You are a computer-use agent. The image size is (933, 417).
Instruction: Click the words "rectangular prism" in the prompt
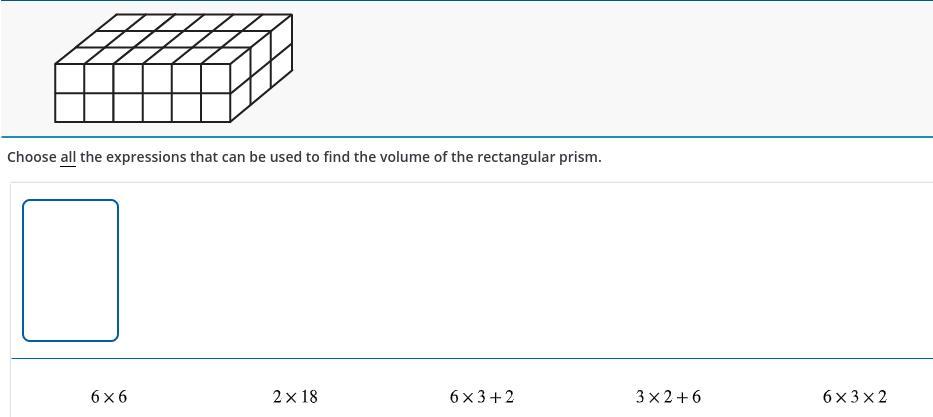pyautogui.click(x=539, y=158)
